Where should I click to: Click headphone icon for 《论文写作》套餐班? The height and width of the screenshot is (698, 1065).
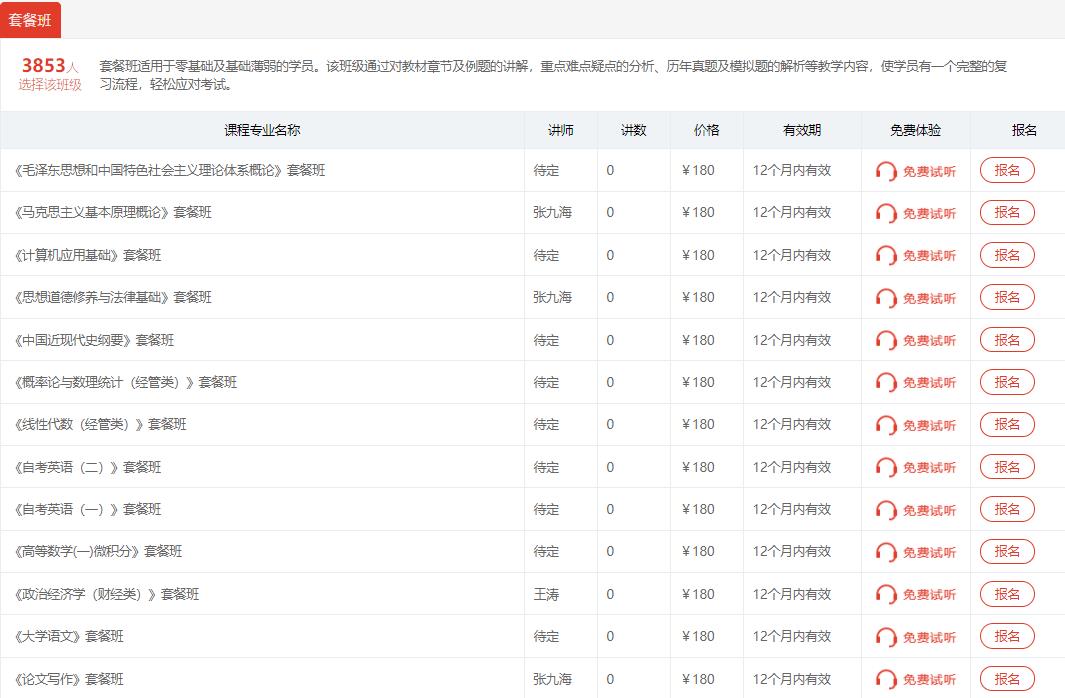point(886,680)
